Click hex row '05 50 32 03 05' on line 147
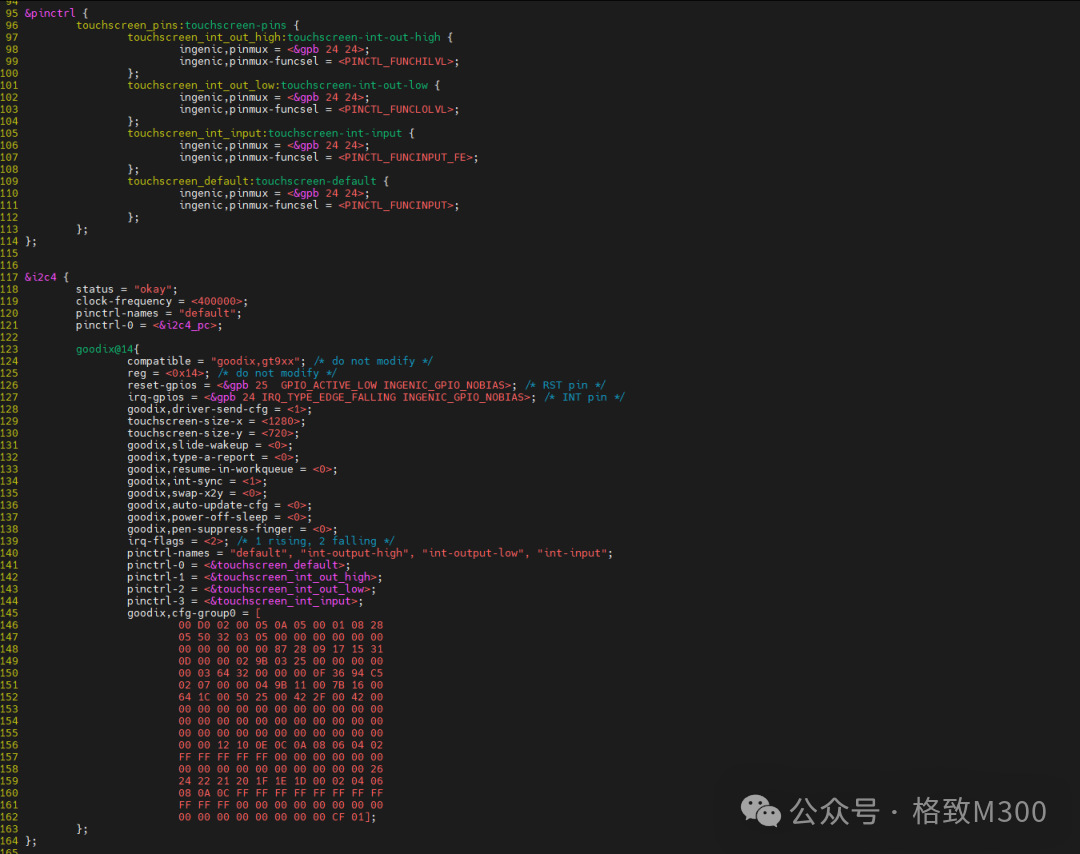This screenshot has width=1080, height=854. click(281, 637)
